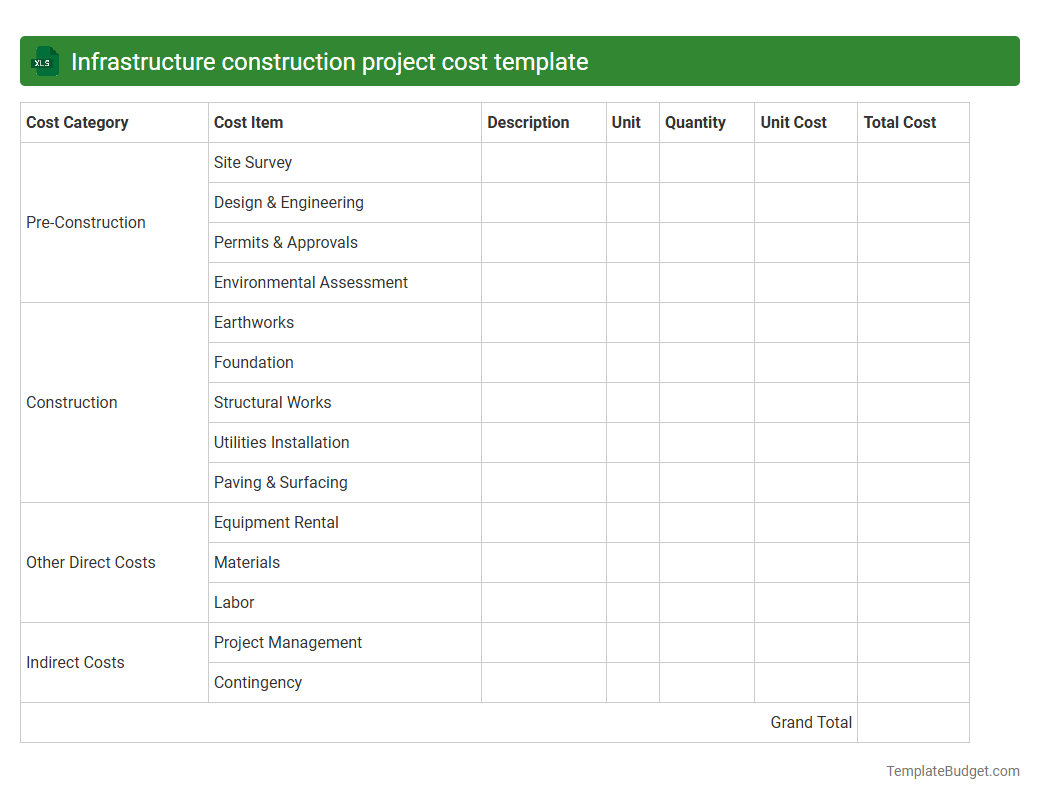The height and width of the screenshot is (800, 1040).
Task: Click the Permits & Approvals cell
Action: point(285,242)
